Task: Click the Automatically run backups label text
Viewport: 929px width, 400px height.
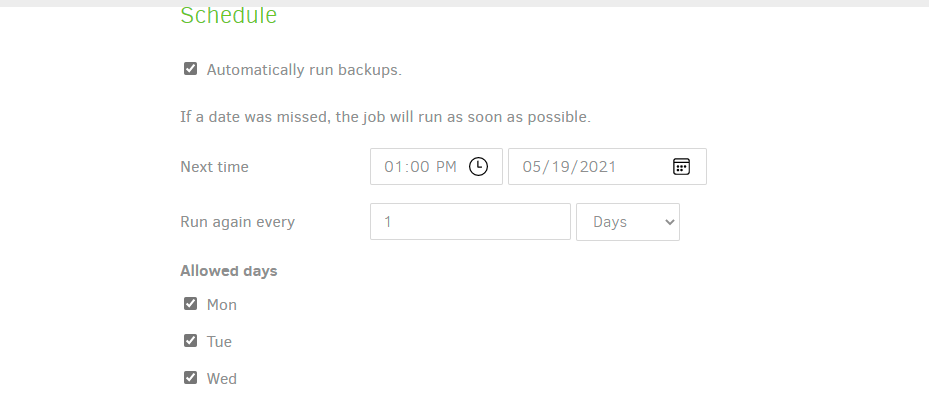Action: click(304, 70)
